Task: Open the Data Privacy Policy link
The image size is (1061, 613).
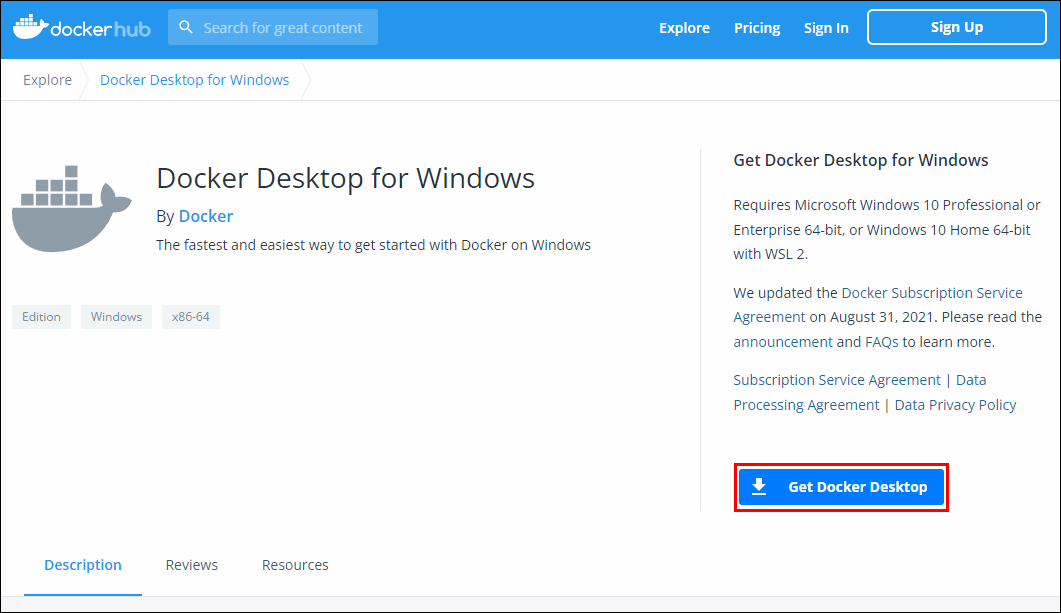Action: (955, 405)
